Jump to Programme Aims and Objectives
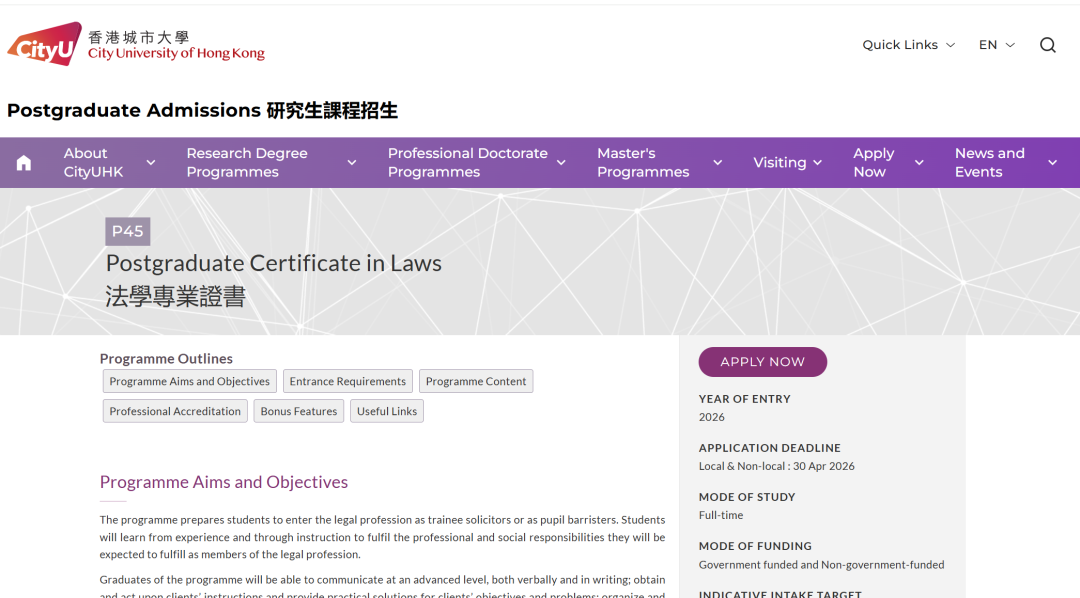 (189, 382)
